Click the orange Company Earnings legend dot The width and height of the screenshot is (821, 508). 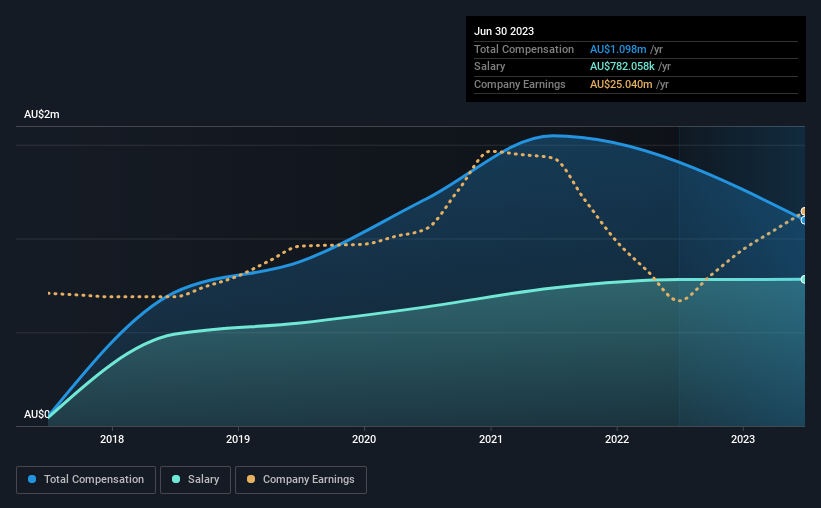[251, 479]
